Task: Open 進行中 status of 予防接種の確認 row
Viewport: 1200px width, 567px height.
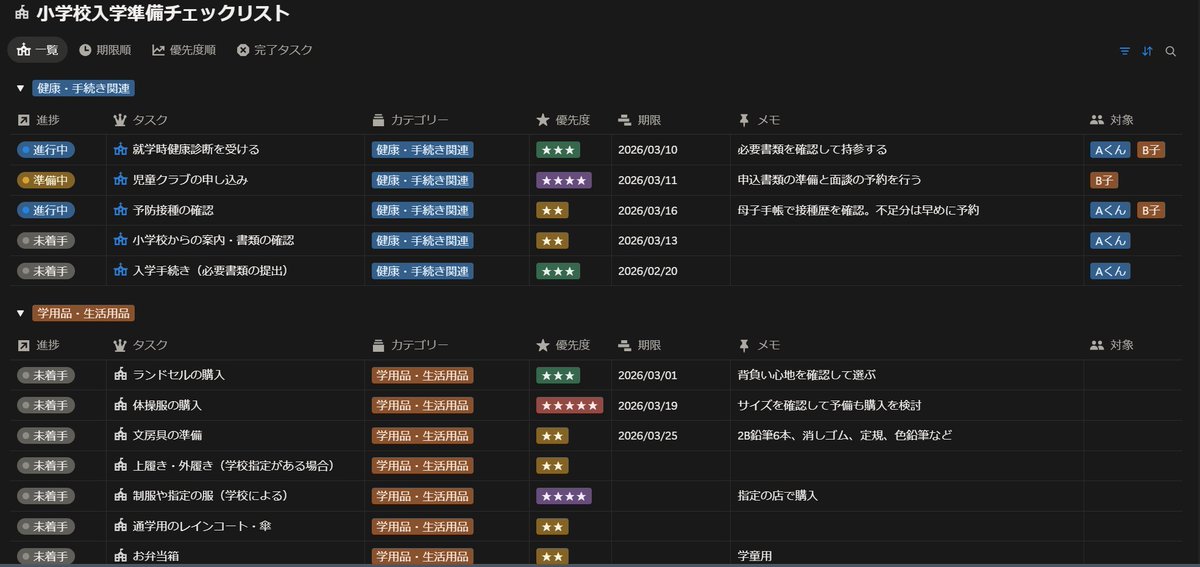Action: point(47,210)
